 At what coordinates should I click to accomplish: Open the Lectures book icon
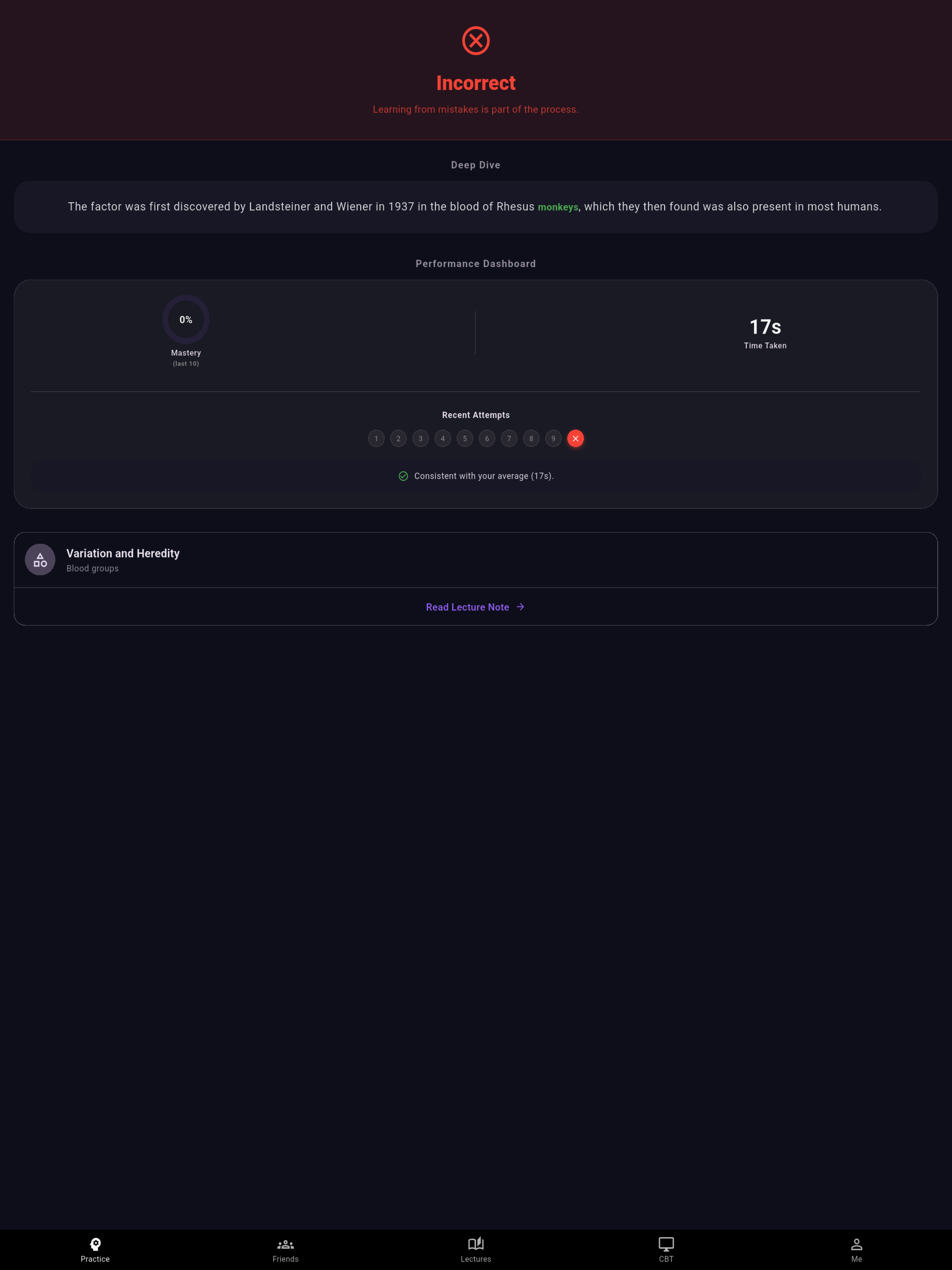[476, 1244]
